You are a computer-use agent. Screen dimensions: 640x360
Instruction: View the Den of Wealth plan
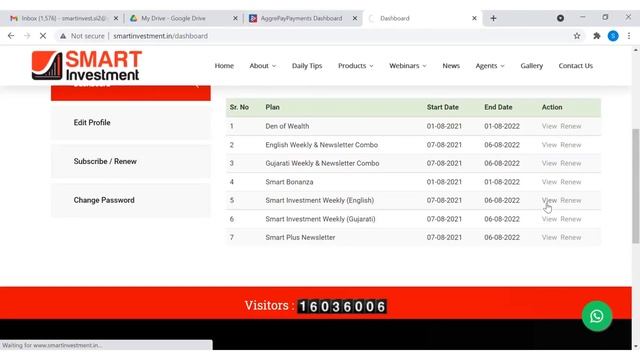(549, 126)
